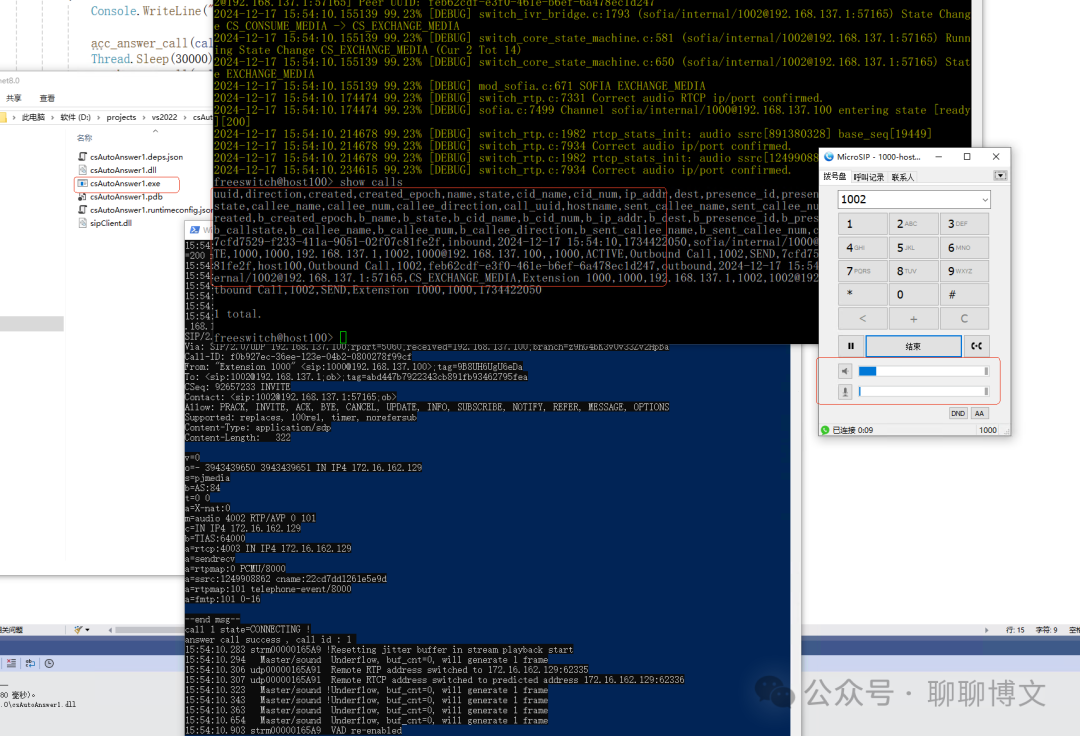Toggle the AA auto-answer button in MicroSIP
Screen dimensions: 1080x736
979,413
